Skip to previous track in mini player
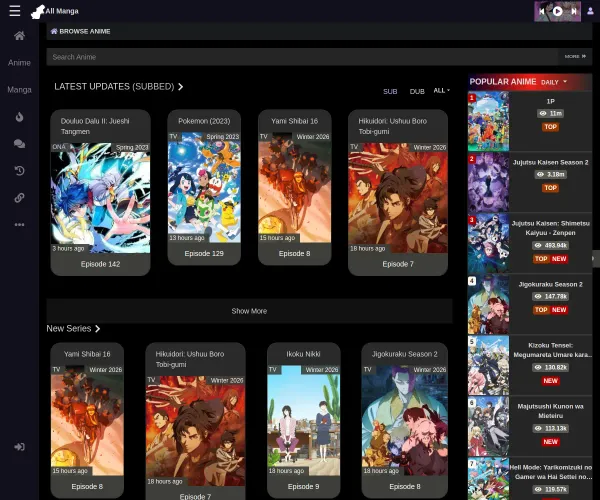 tap(541, 11)
